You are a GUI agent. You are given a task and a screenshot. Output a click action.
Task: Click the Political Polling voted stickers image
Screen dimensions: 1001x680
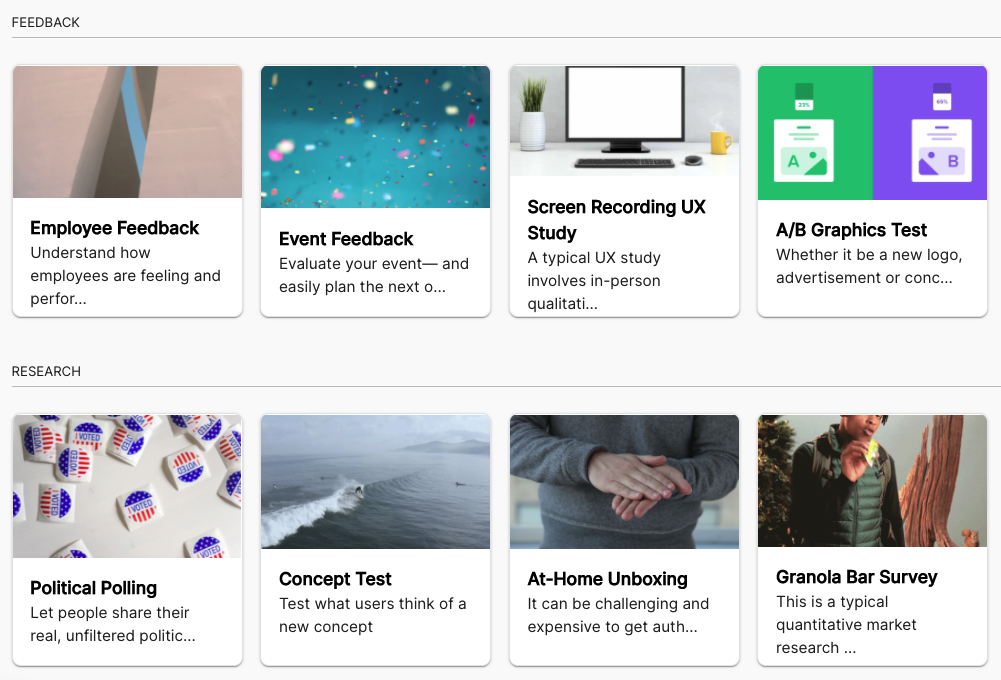coord(127,486)
